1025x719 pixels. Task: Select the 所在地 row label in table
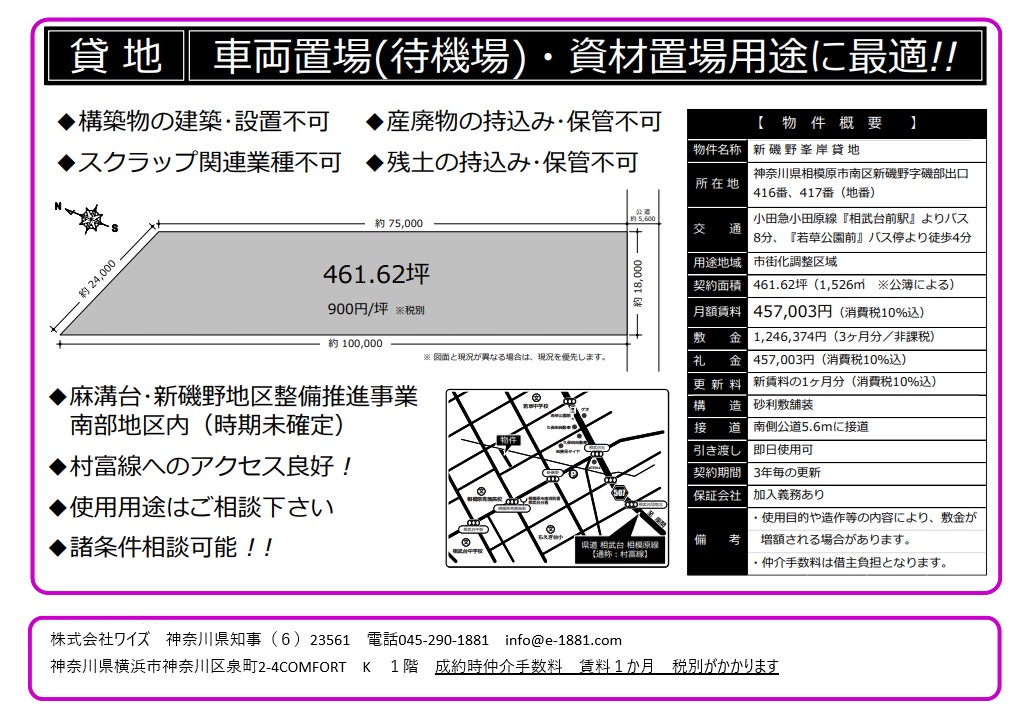click(x=717, y=183)
